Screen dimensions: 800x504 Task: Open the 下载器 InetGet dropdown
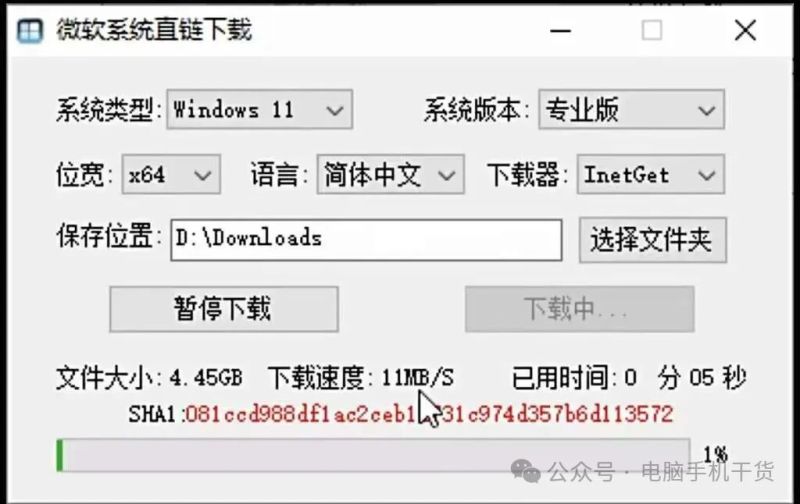click(651, 175)
